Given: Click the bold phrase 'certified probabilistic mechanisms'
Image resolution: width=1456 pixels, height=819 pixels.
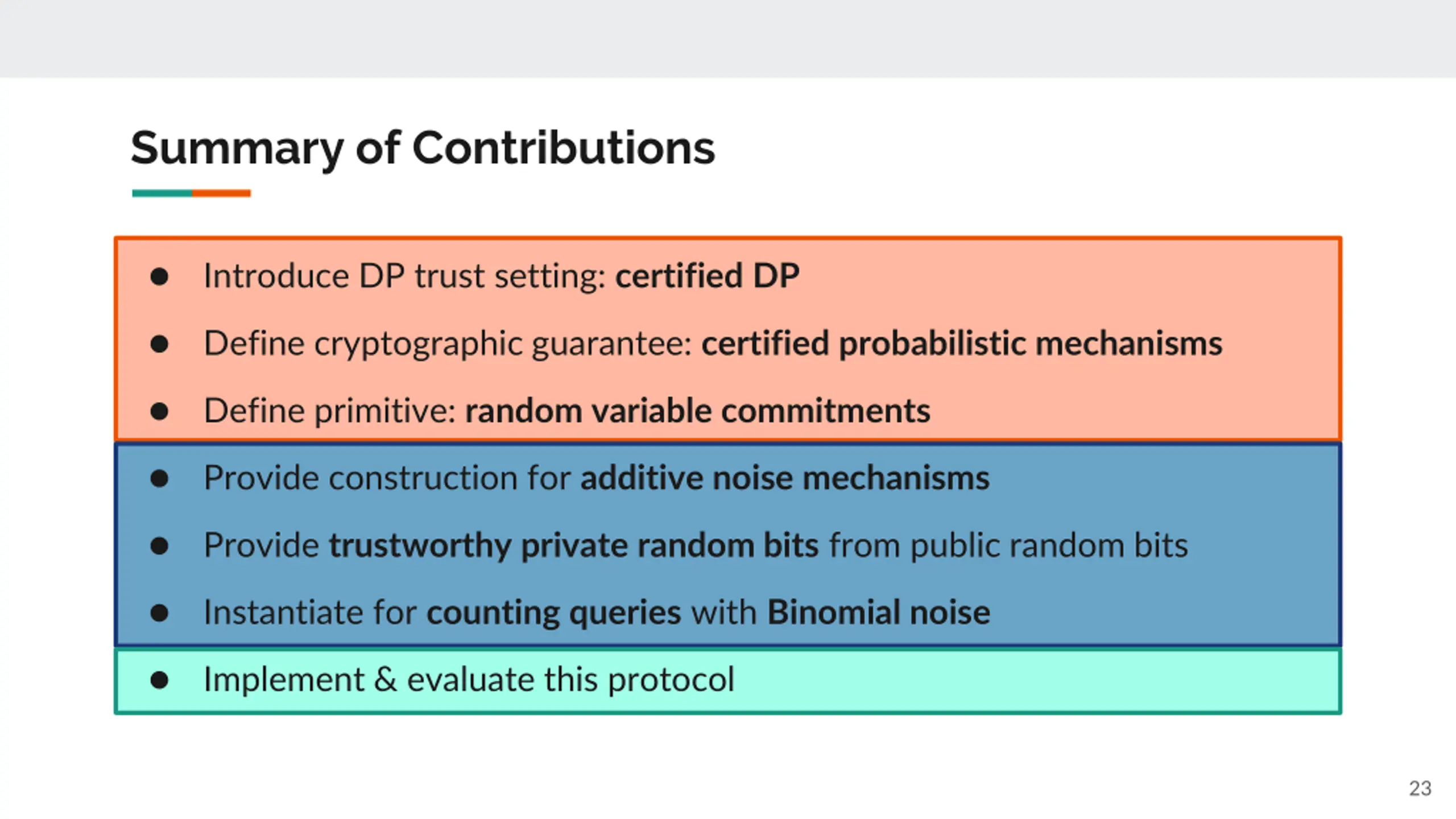Looking at the screenshot, I should (x=962, y=344).
